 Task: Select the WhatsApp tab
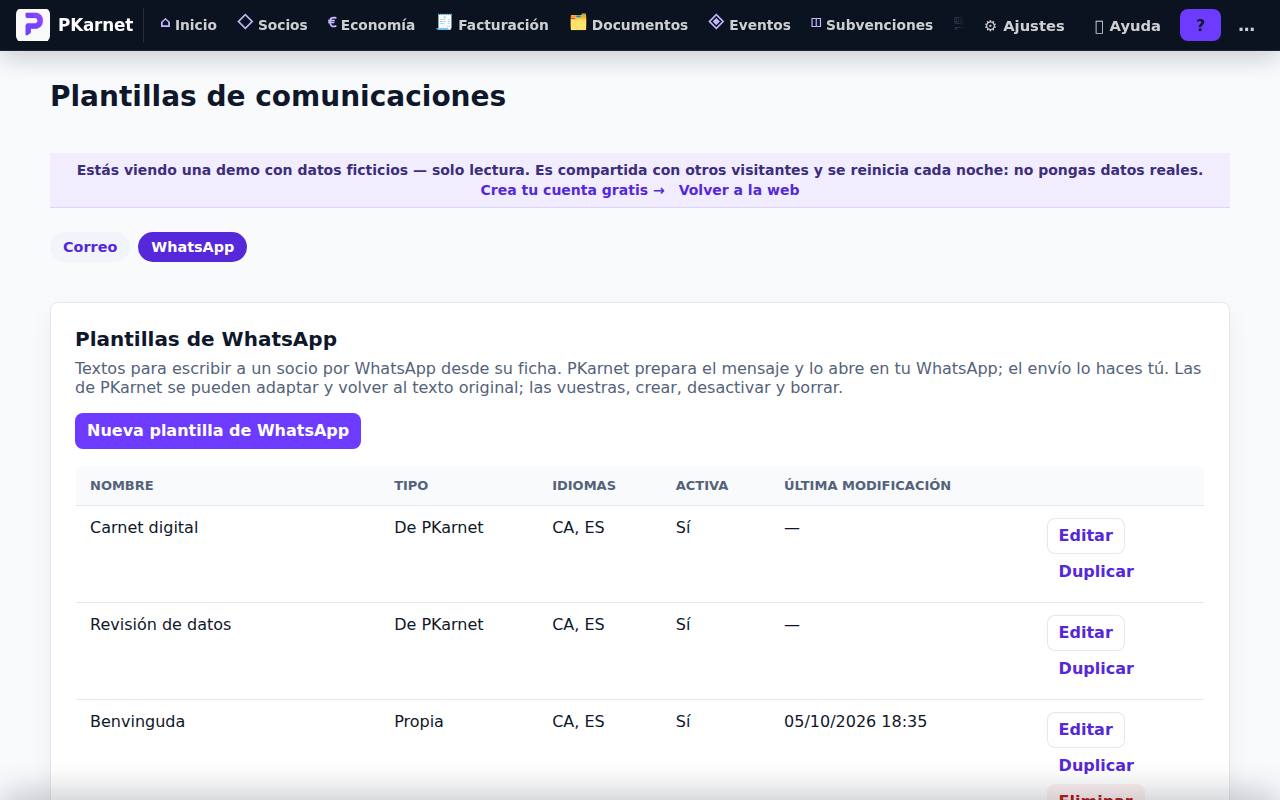(192, 247)
